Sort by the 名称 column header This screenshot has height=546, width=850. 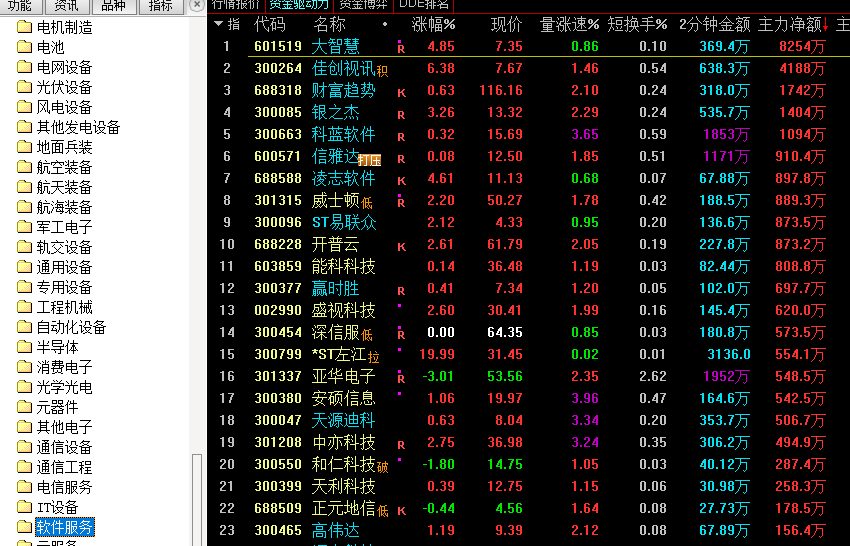(329, 24)
